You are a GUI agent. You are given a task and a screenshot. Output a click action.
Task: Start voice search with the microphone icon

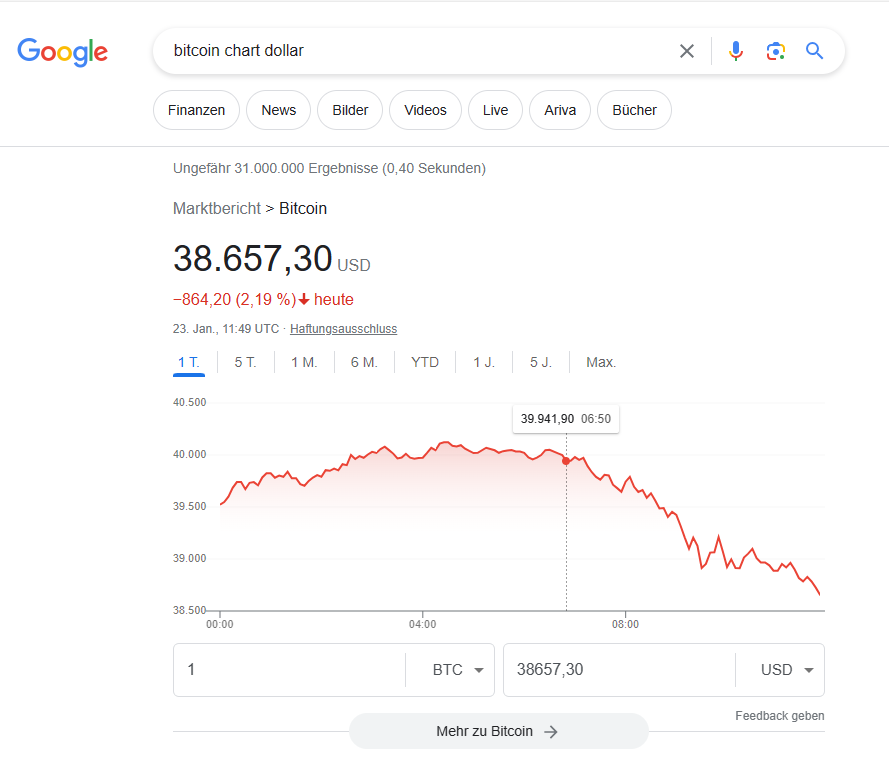point(735,51)
